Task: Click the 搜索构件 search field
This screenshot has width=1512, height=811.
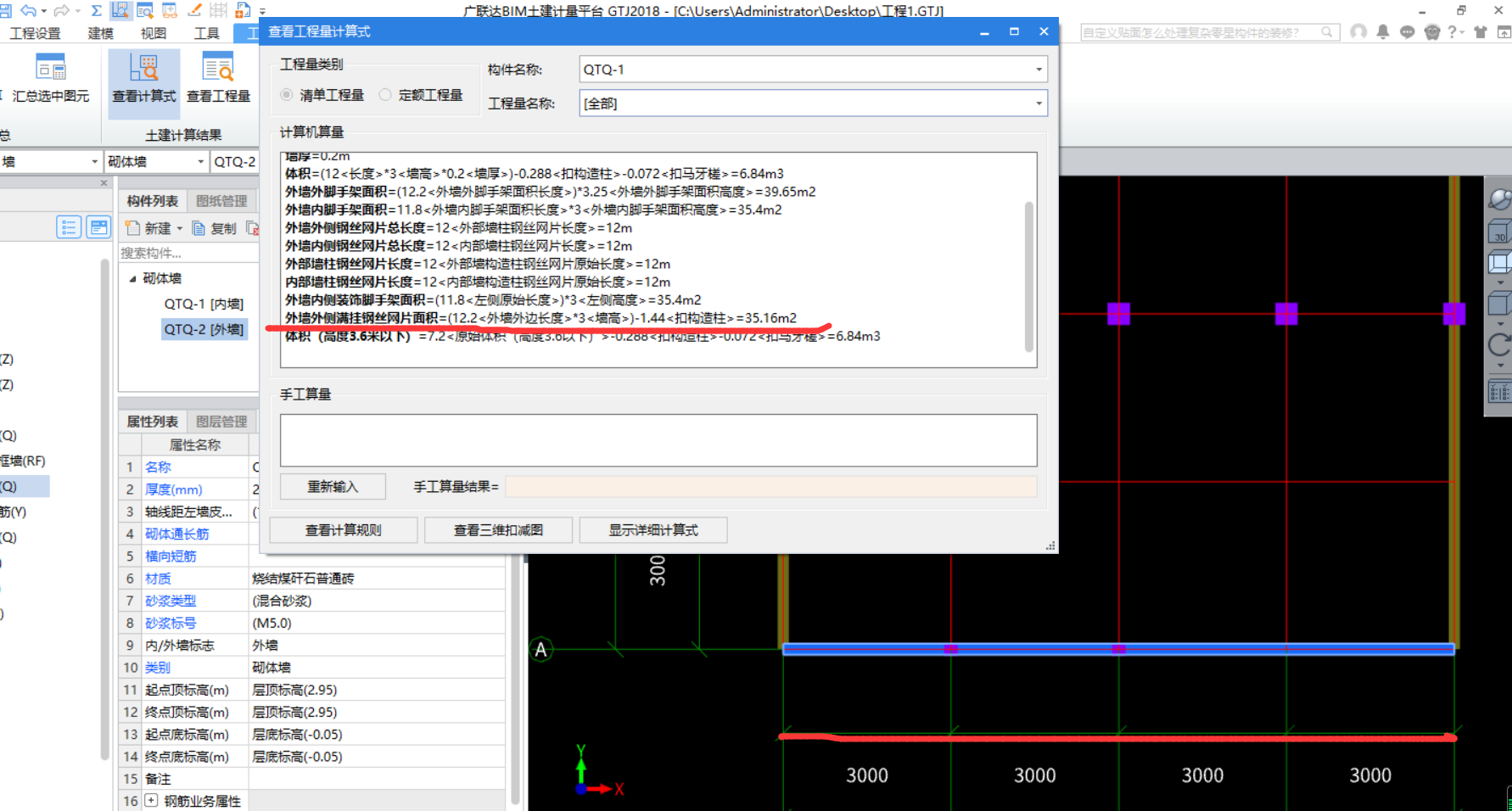Action: pos(188,253)
